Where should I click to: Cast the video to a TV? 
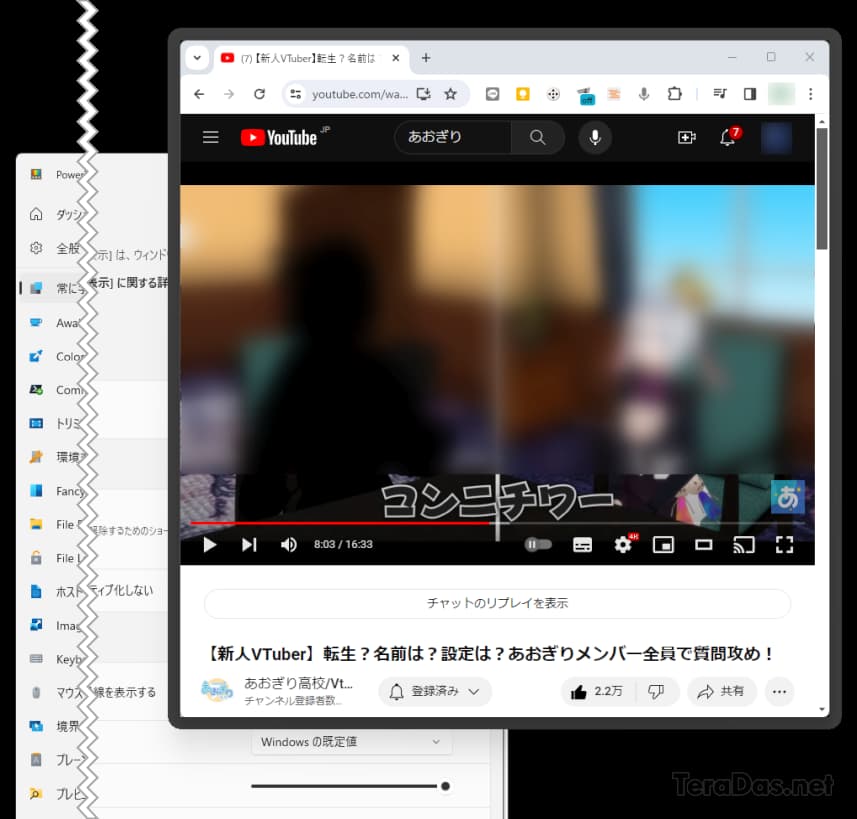[x=744, y=545]
